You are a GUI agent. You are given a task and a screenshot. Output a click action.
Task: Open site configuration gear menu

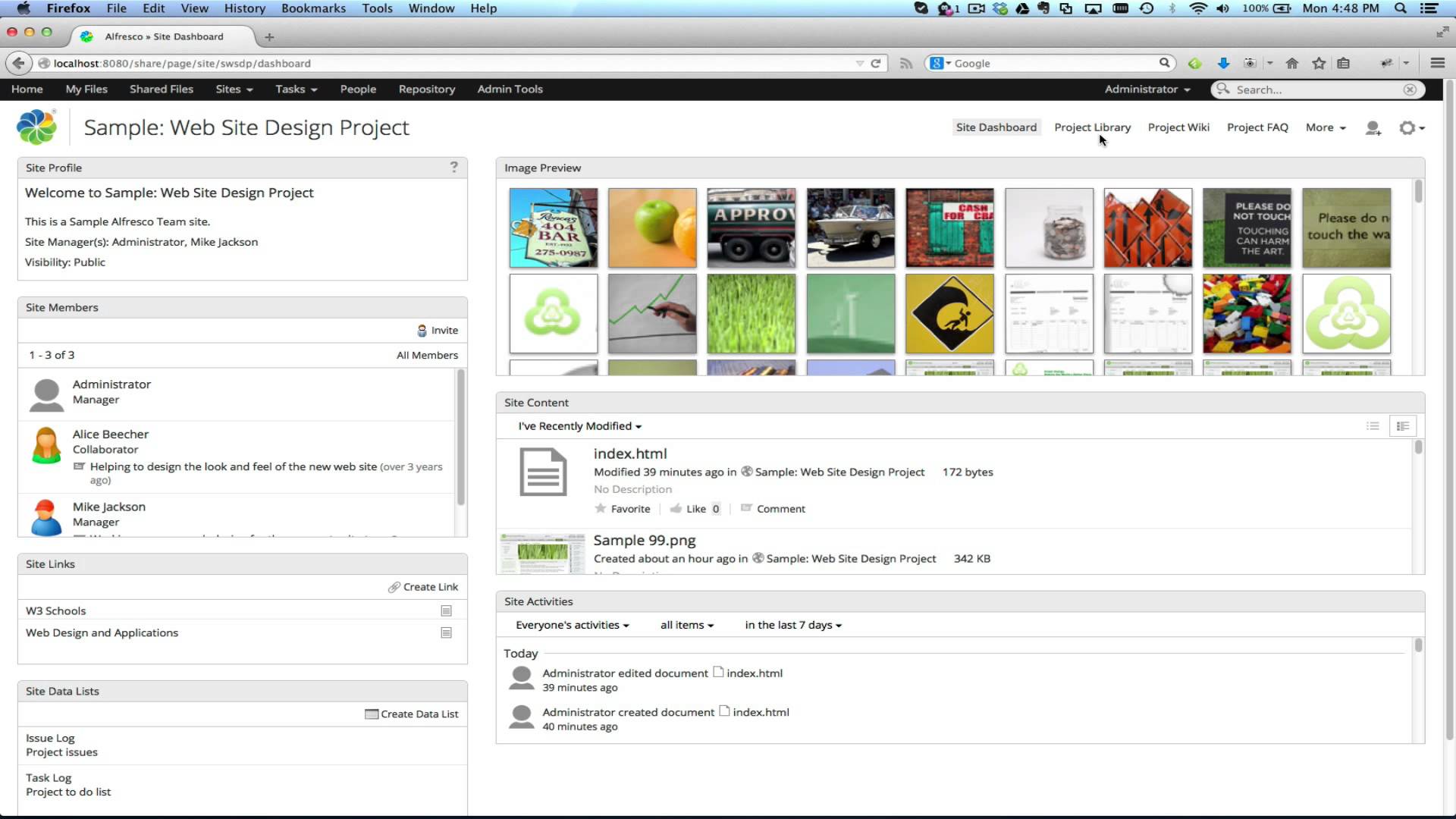pyautogui.click(x=1411, y=128)
